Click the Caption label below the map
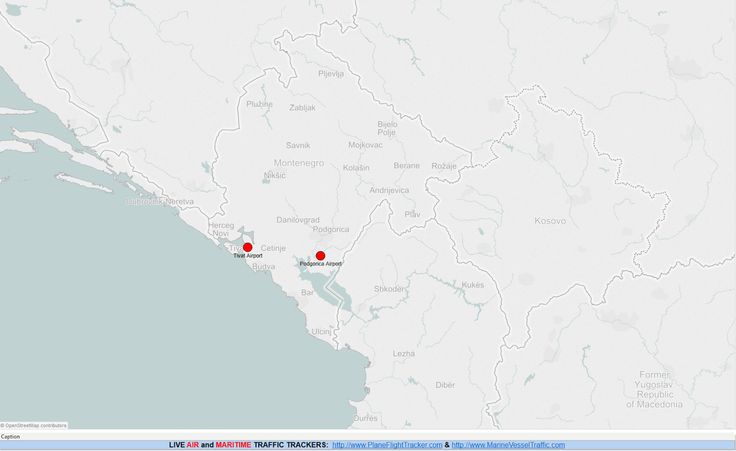This screenshot has height=451, width=736. pos(10,436)
